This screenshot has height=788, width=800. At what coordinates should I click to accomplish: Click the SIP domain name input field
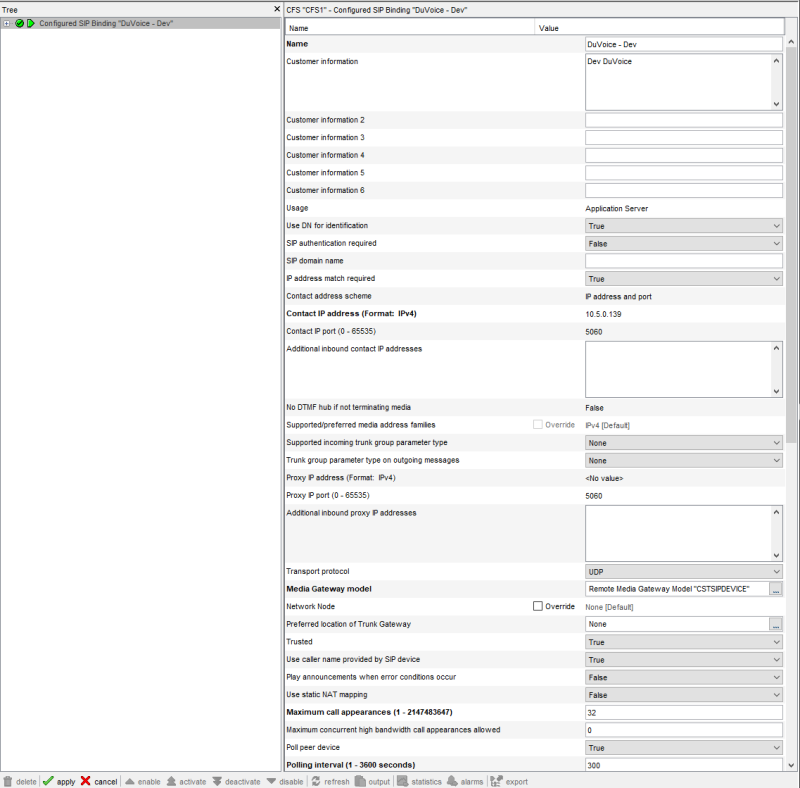(684, 261)
